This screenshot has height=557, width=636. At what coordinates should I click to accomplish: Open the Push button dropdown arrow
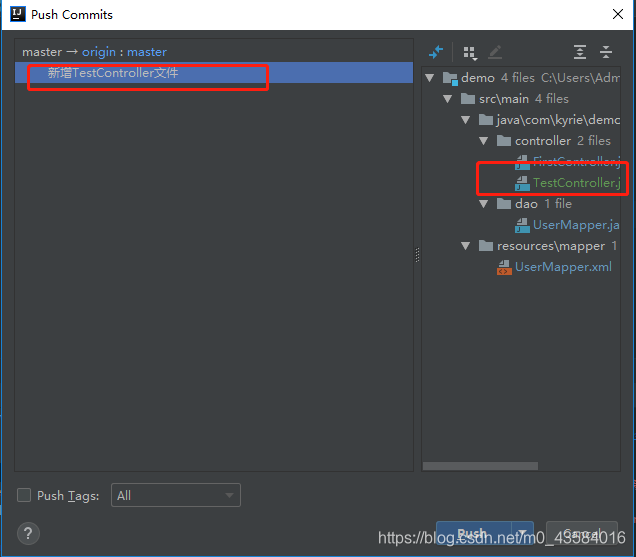(x=522, y=532)
